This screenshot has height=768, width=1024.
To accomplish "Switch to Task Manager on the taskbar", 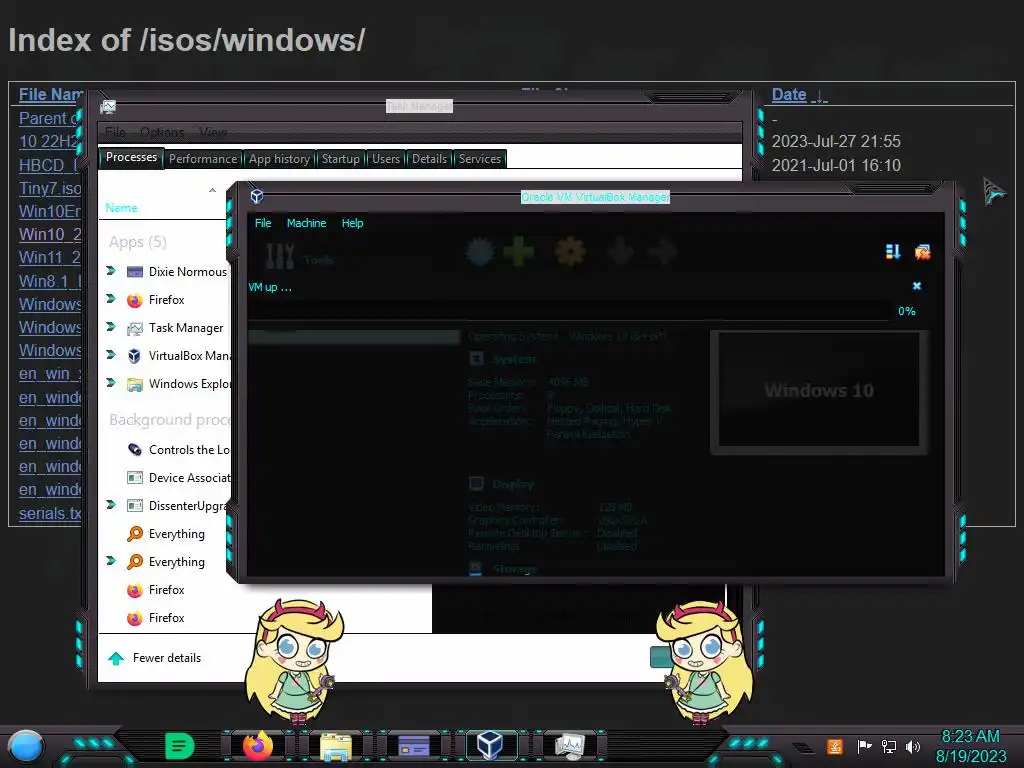I will pyautogui.click(x=569, y=746).
